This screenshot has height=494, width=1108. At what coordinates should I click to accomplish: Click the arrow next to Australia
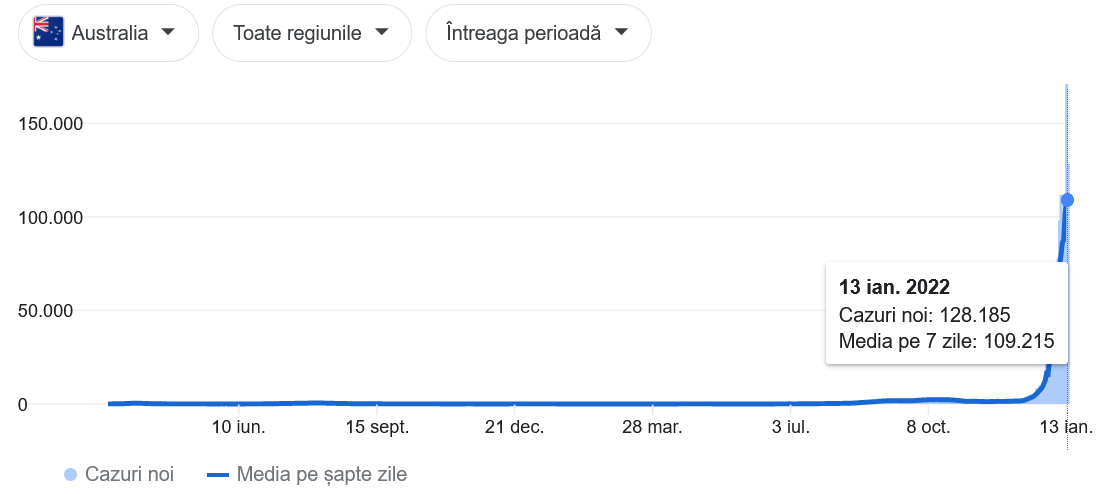click(x=168, y=32)
